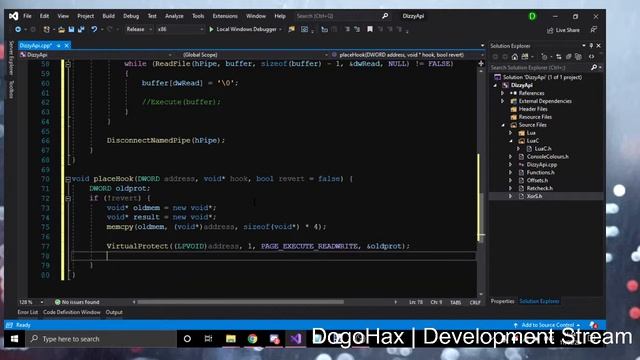Click the search magnifier in the title bar
640x360 pixels.
click(385, 16)
